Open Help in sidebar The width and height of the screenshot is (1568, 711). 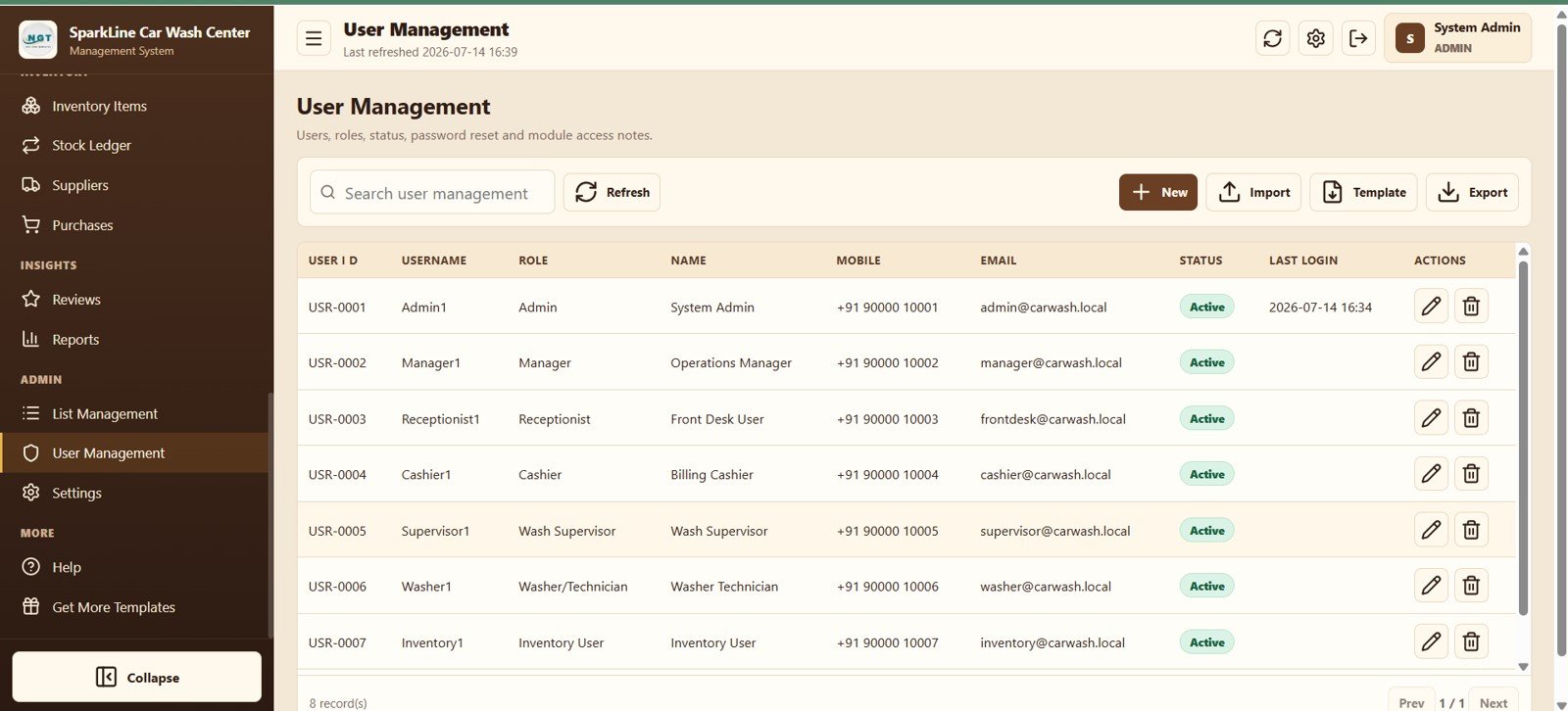click(x=134, y=567)
